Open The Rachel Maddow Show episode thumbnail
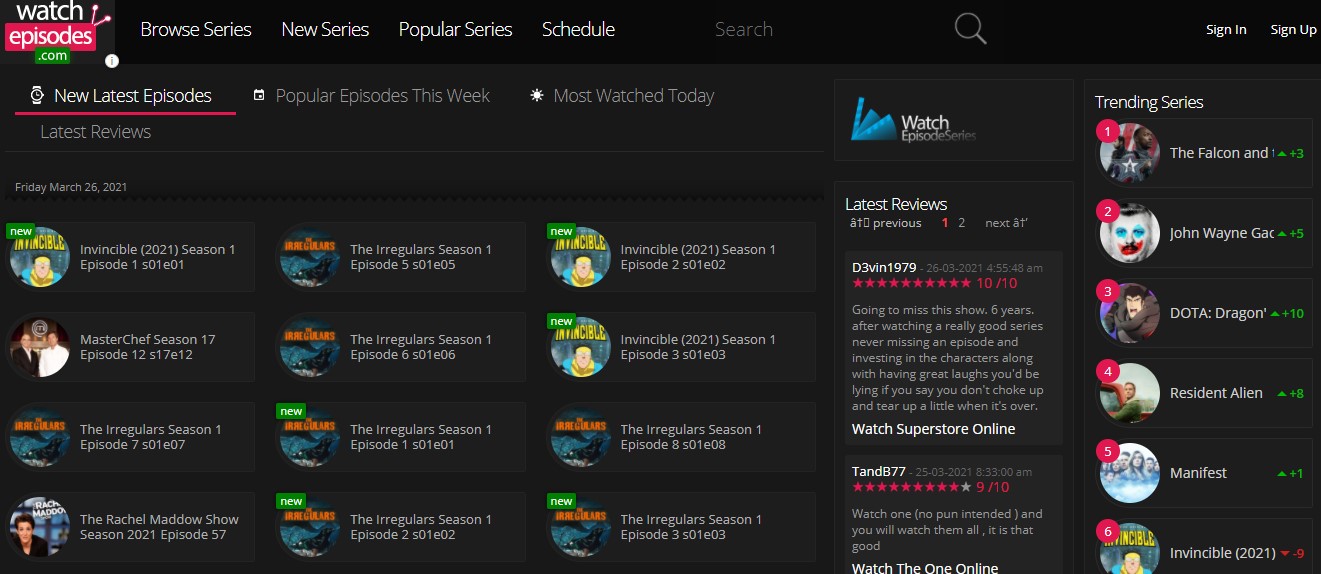 pos(40,527)
